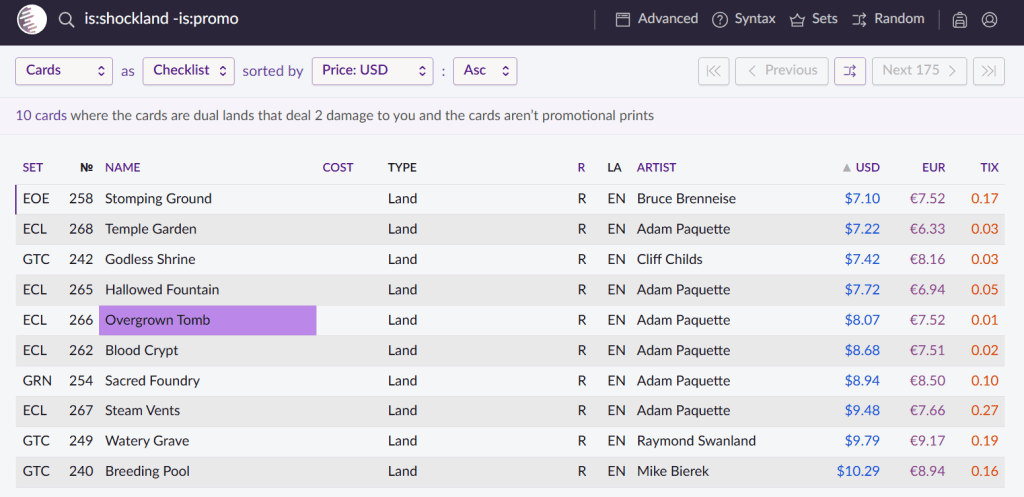1024x497 pixels.
Task: Browse Sets from the header
Action: 814,19
